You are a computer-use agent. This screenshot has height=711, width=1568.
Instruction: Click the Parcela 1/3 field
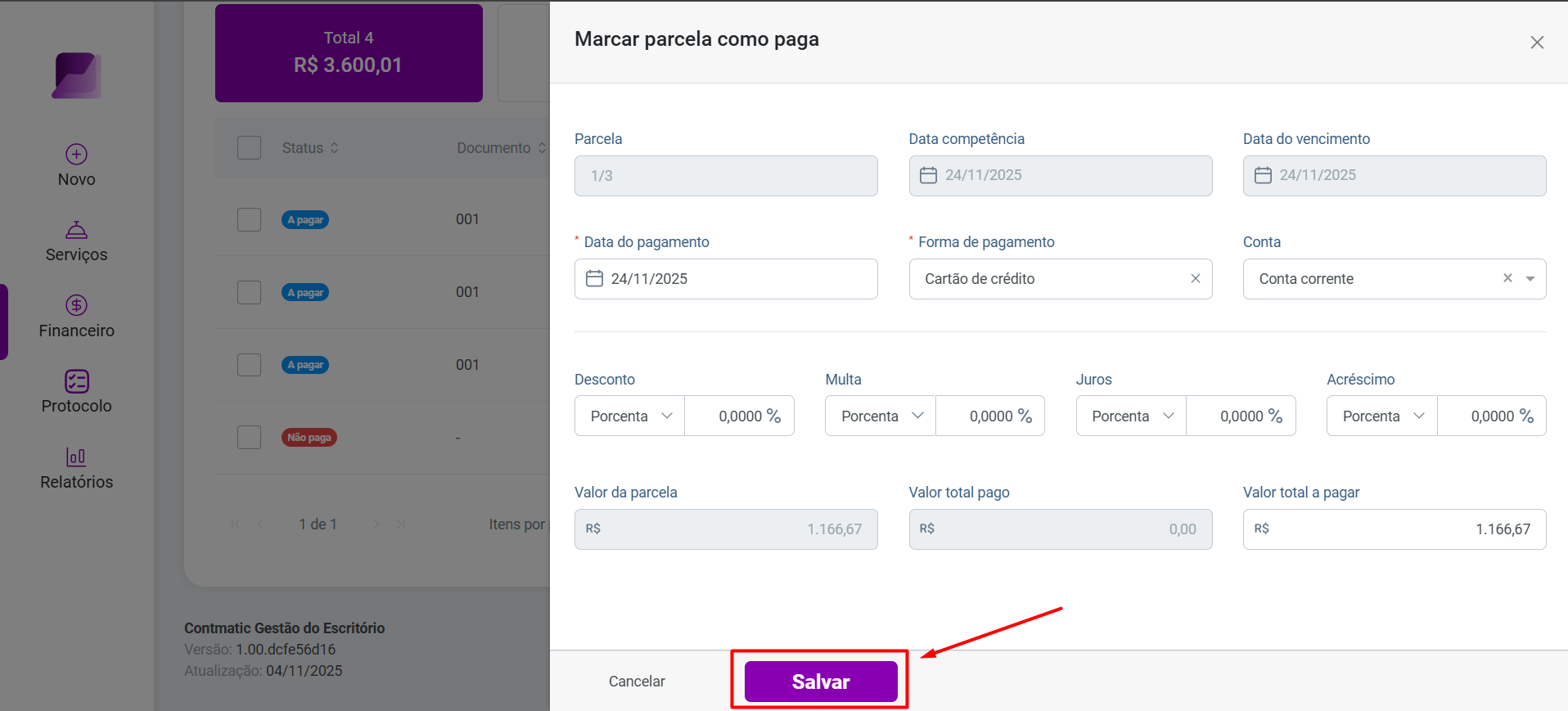click(x=726, y=176)
